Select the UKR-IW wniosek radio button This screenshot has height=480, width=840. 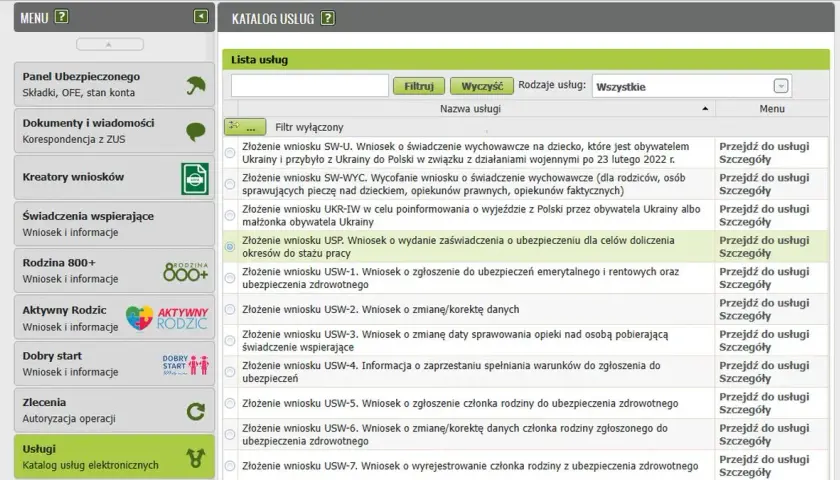230,215
